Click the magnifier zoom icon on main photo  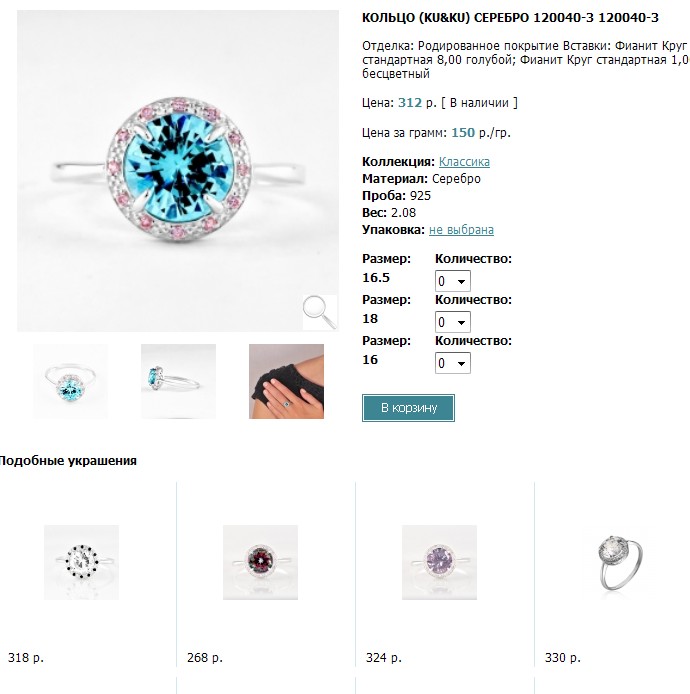point(320,312)
